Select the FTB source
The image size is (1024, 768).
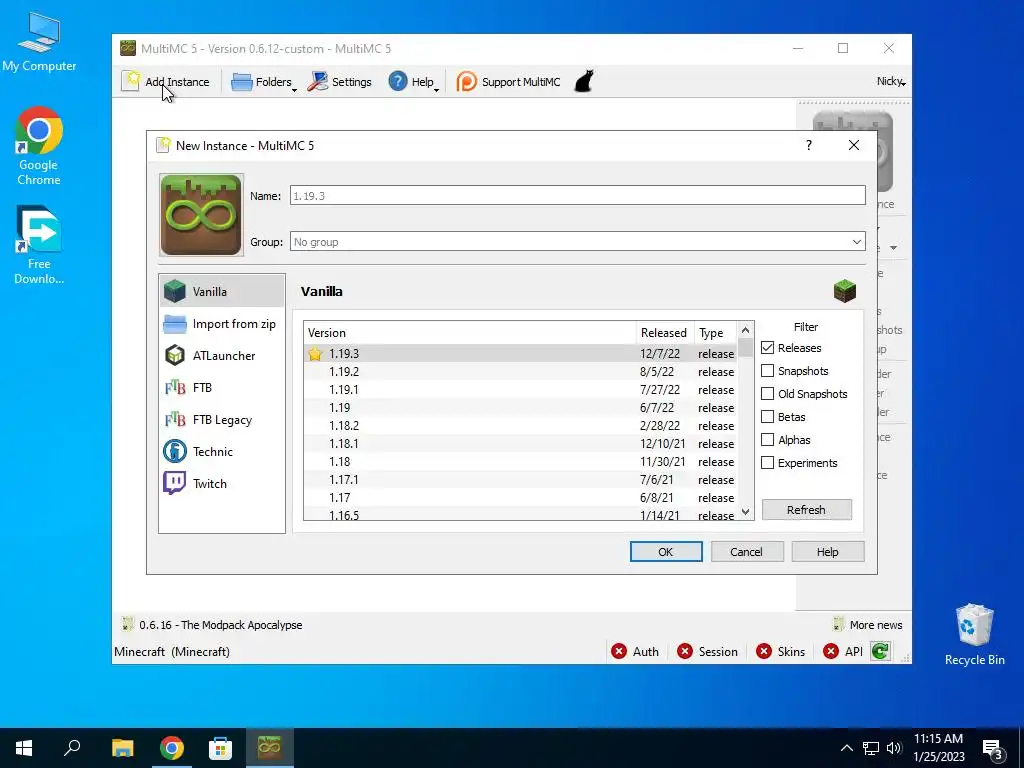222,387
